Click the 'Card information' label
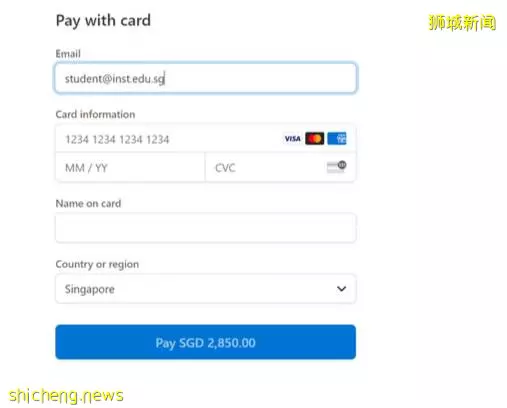The width and height of the screenshot is (507, 408). (x=95, y=114)
